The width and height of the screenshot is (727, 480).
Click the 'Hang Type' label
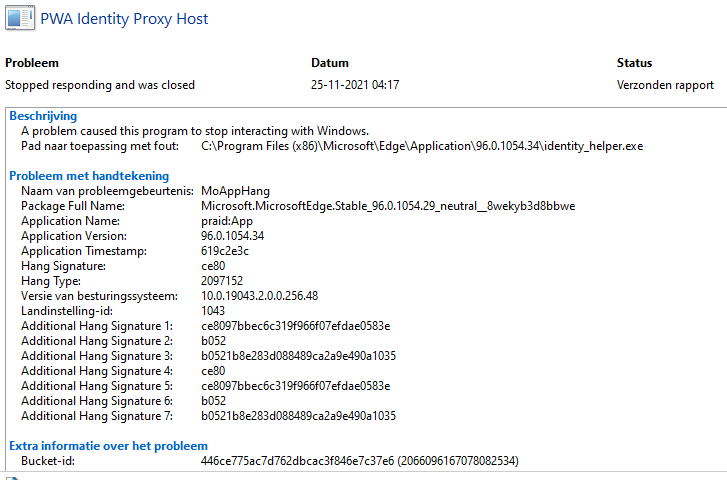coord(51,281)
